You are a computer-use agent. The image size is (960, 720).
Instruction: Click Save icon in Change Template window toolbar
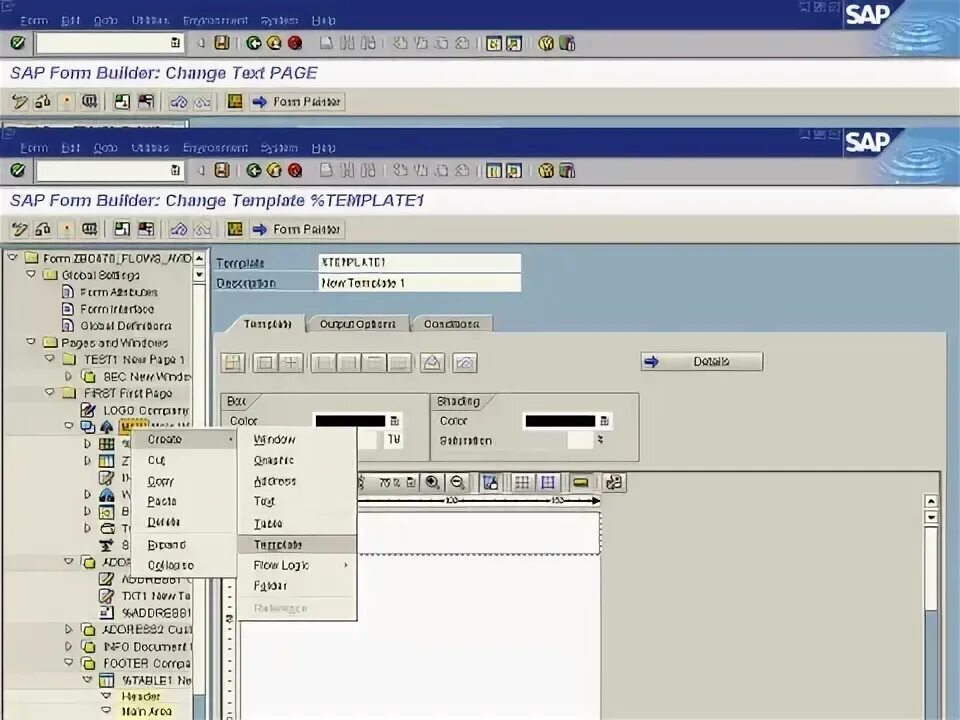pyautogui.click(x=222, y=170)
